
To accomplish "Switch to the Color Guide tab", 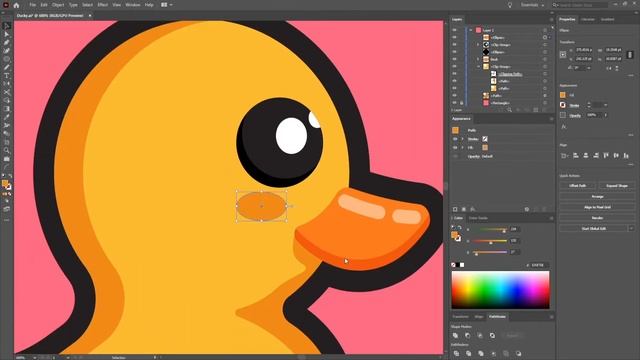I will click(478, 218).
